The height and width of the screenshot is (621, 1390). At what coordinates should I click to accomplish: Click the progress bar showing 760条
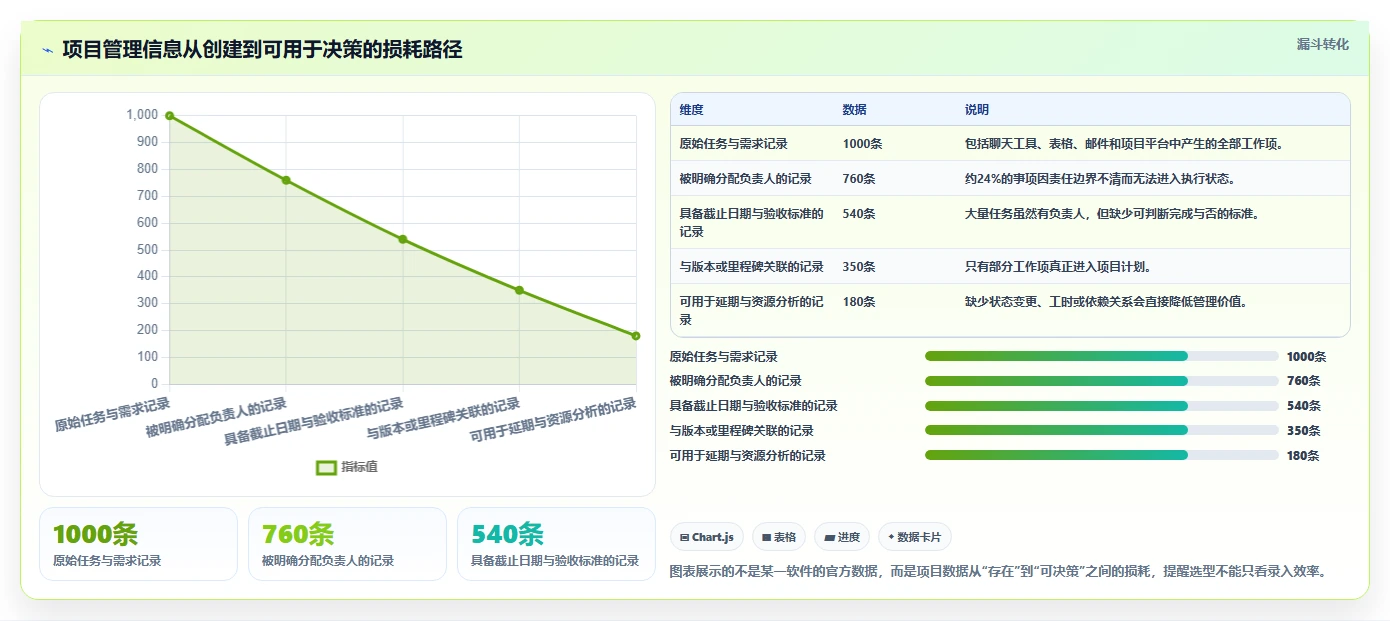click(1102, 381)
